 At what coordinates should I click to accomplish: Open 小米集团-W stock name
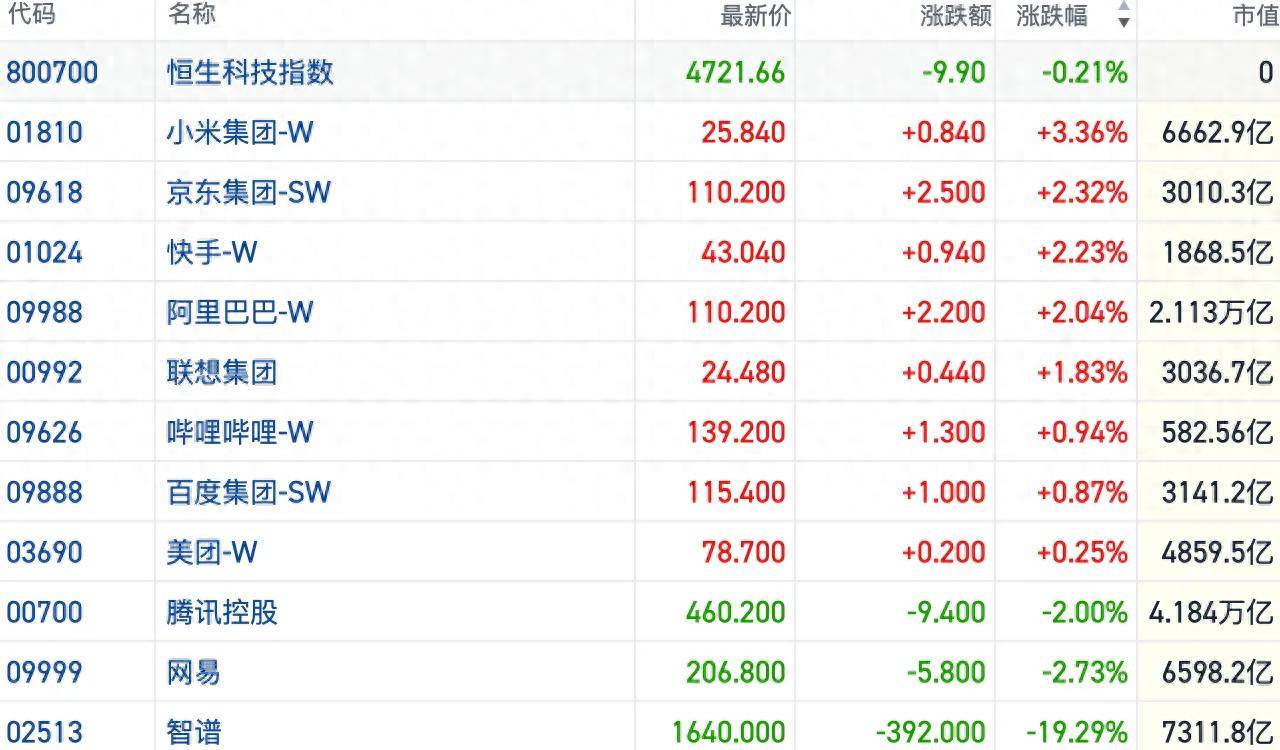pyautogui.click(x=240, y=132)
